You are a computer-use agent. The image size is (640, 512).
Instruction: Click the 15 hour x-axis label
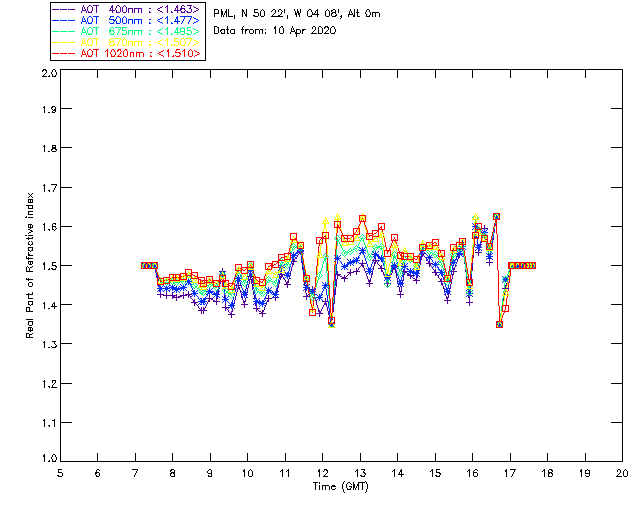435,473
